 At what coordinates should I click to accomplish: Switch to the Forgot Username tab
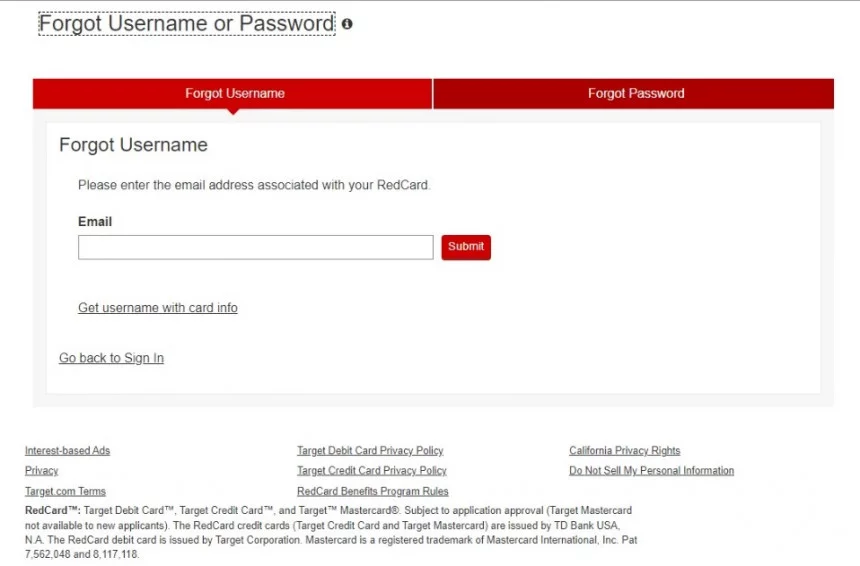pyautogui.click(x=233, y=94)
